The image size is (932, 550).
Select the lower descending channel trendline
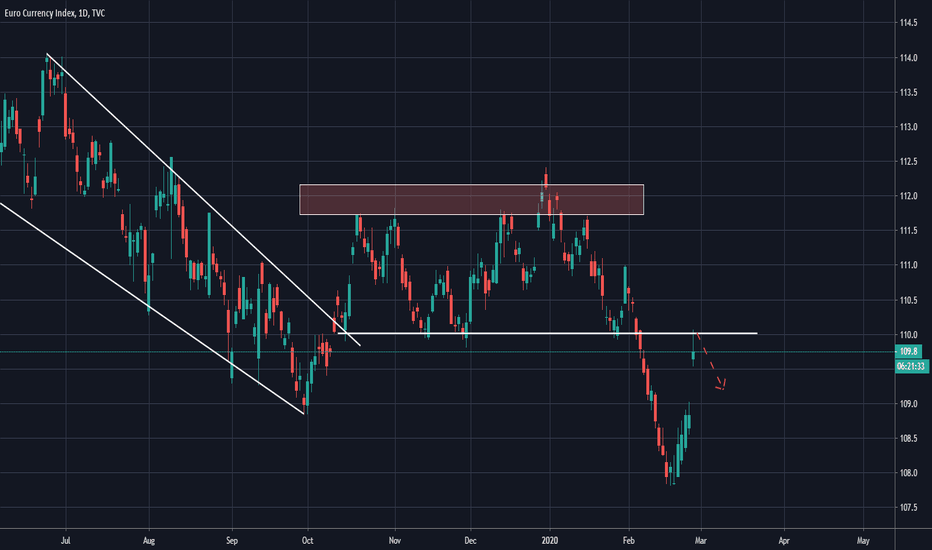tap(152, 308)
